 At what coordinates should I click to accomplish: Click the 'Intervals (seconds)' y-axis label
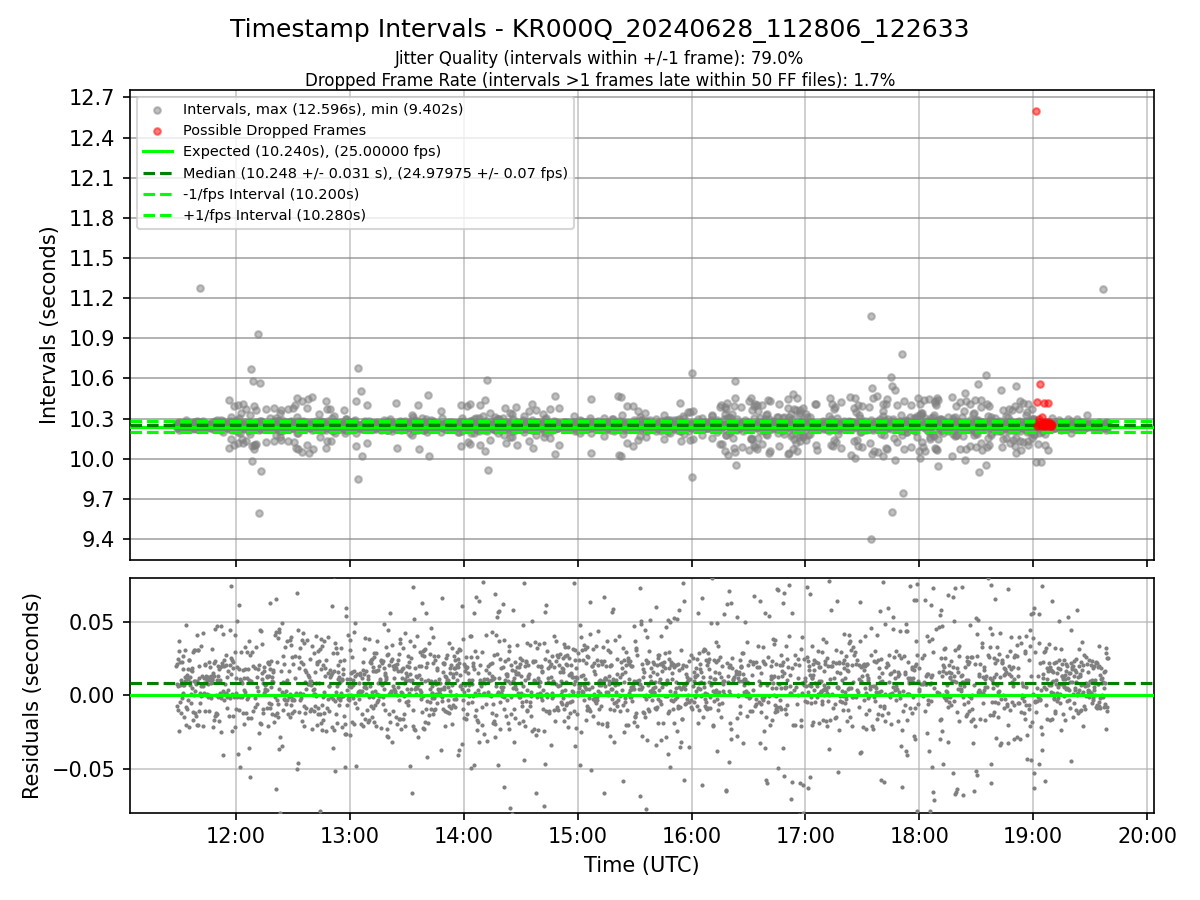point(49,325)
